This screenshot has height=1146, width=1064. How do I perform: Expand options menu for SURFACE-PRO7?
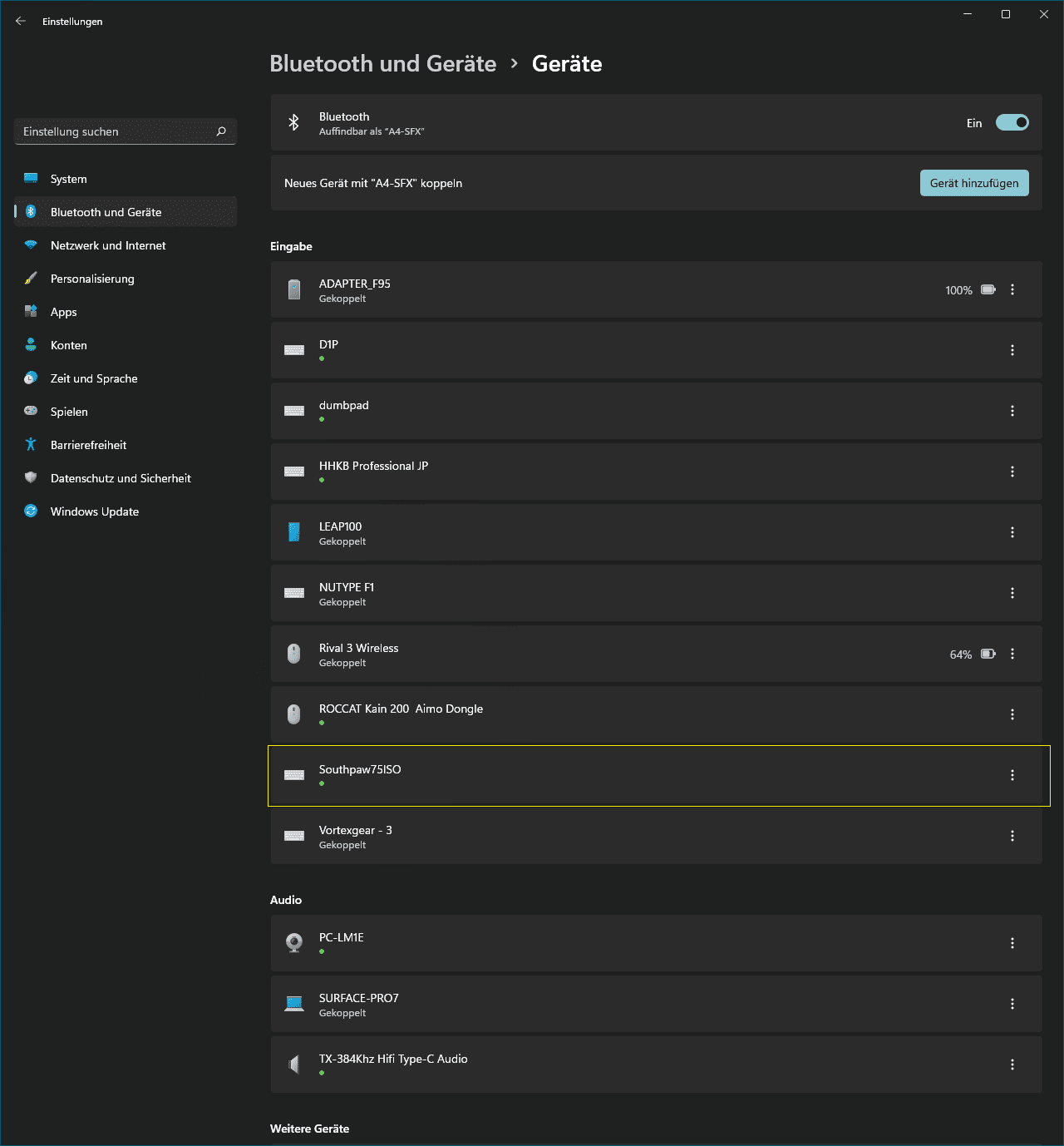pos(1012,1004)
